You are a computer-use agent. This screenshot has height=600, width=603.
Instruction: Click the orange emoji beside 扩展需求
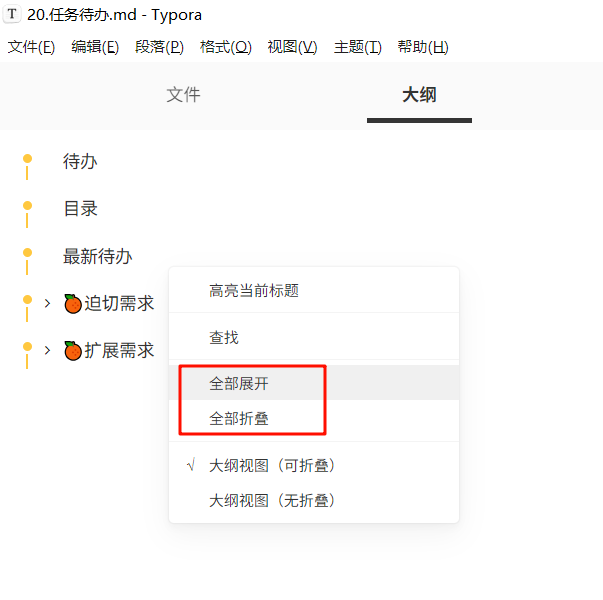tap(73, 351)
